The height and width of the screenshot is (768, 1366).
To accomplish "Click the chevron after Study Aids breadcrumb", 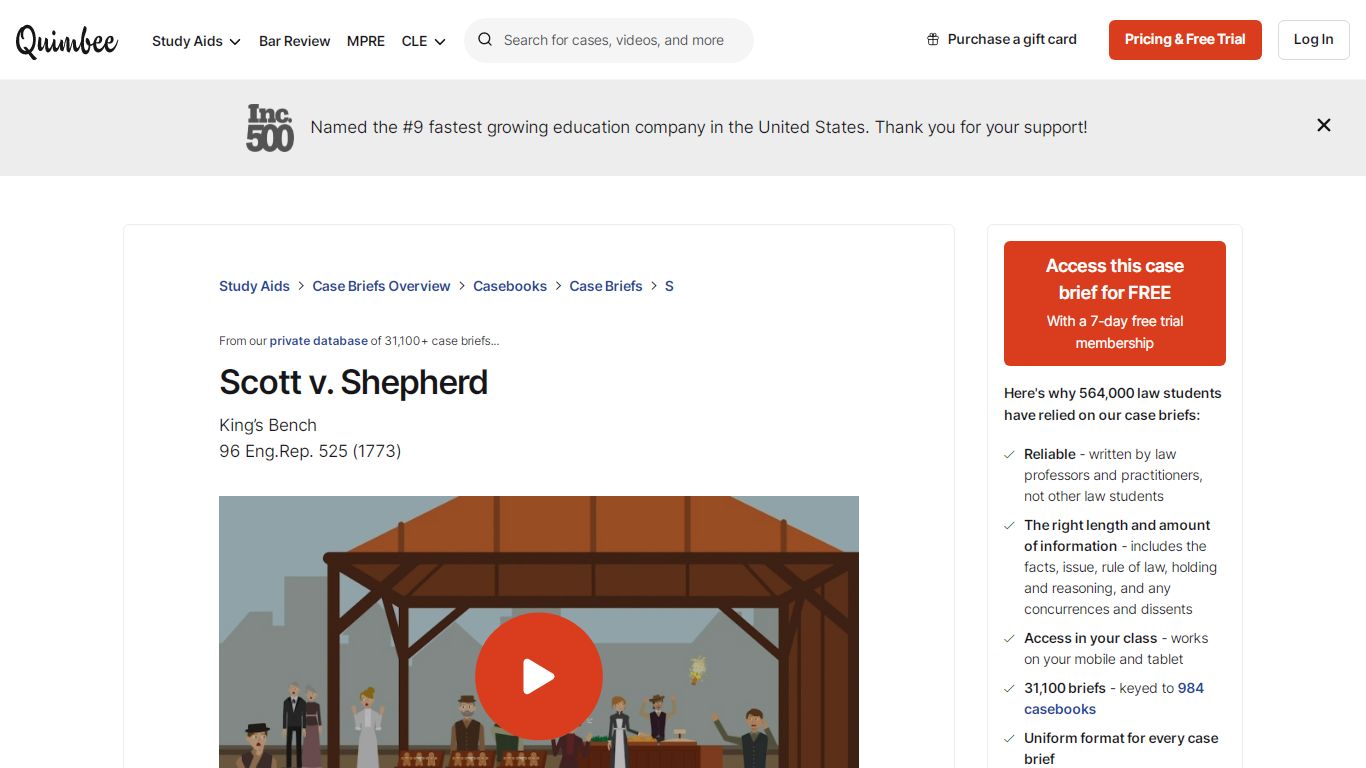I will click(301, 286).
